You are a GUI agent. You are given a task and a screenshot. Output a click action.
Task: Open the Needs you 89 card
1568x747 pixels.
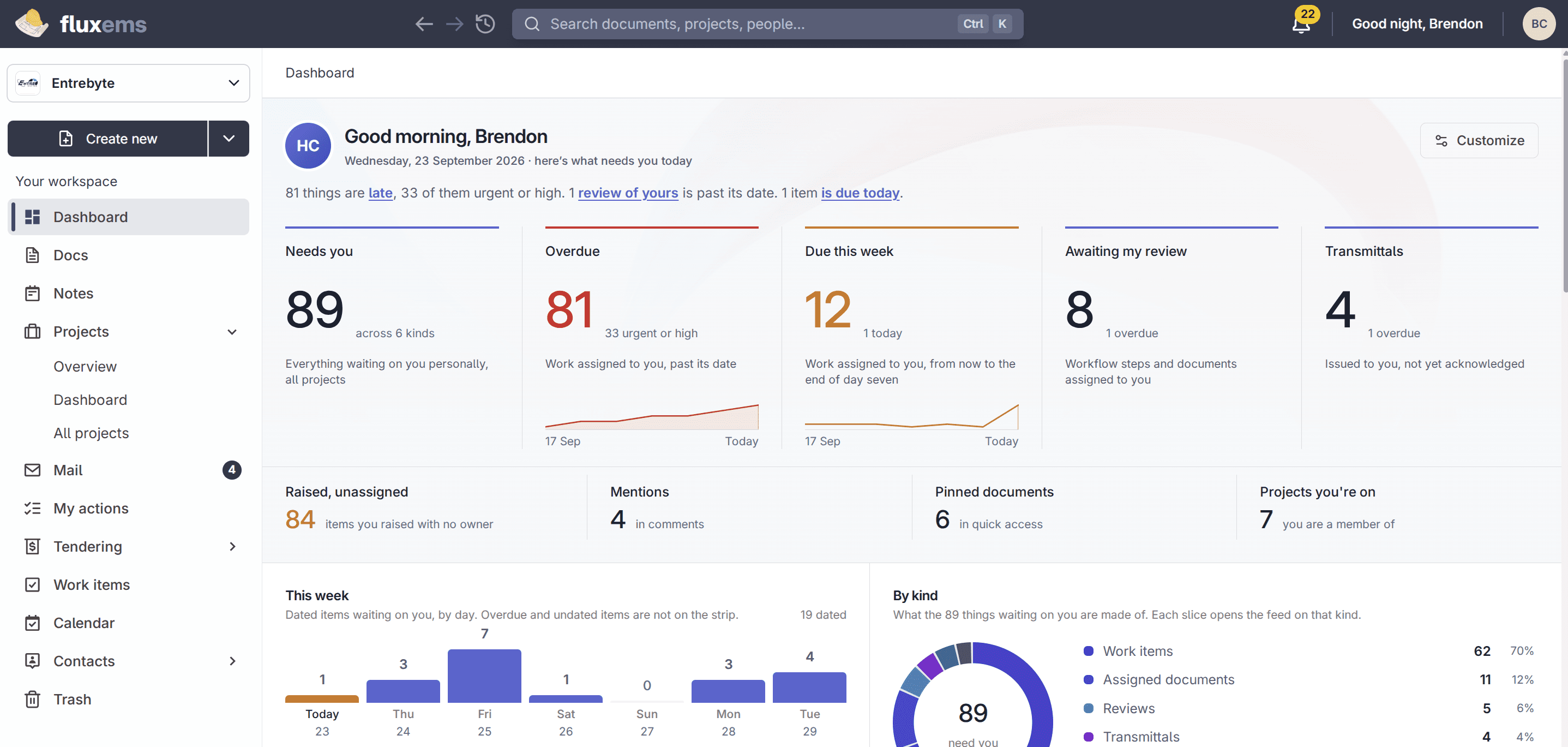(x=392, y=338)
